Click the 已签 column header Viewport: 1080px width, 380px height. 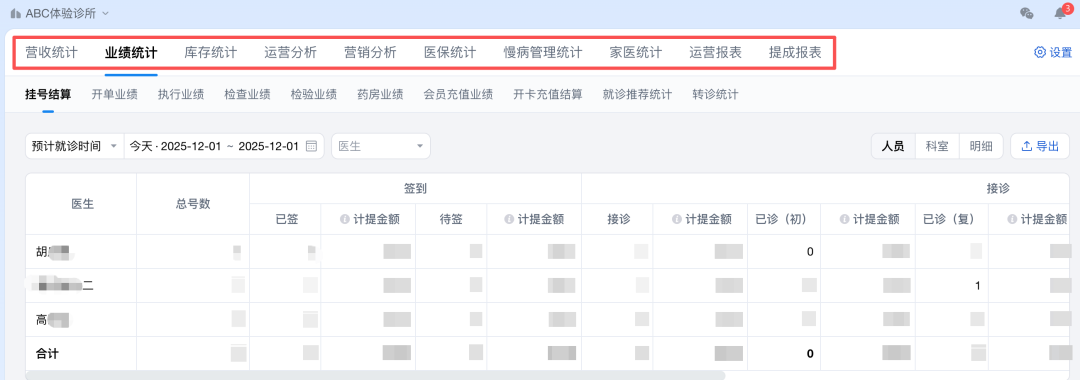[285, 219]
